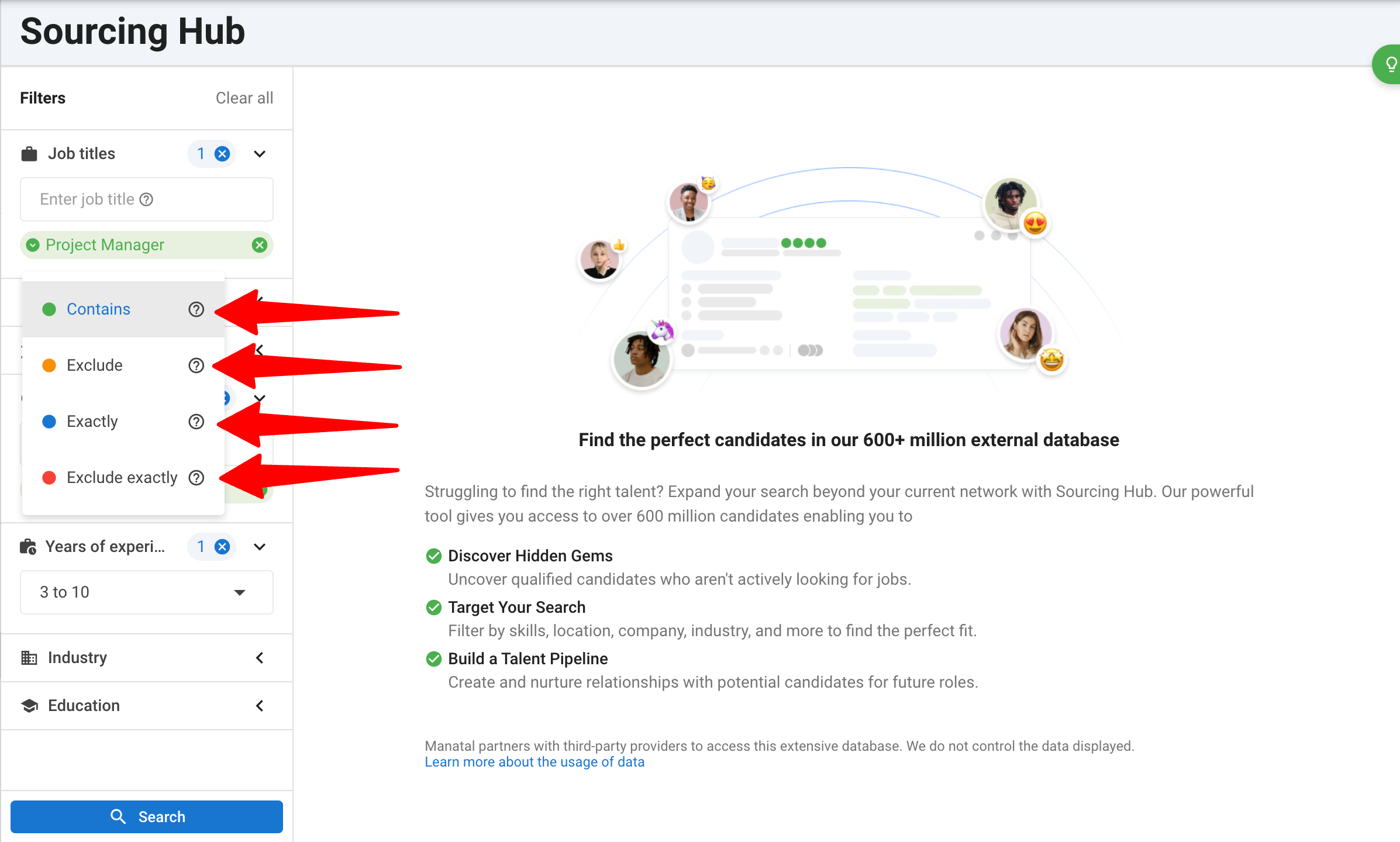Collapse the Job titles filter section
Viewport: 1400px width, 842px height.
[x=260, y=154]
